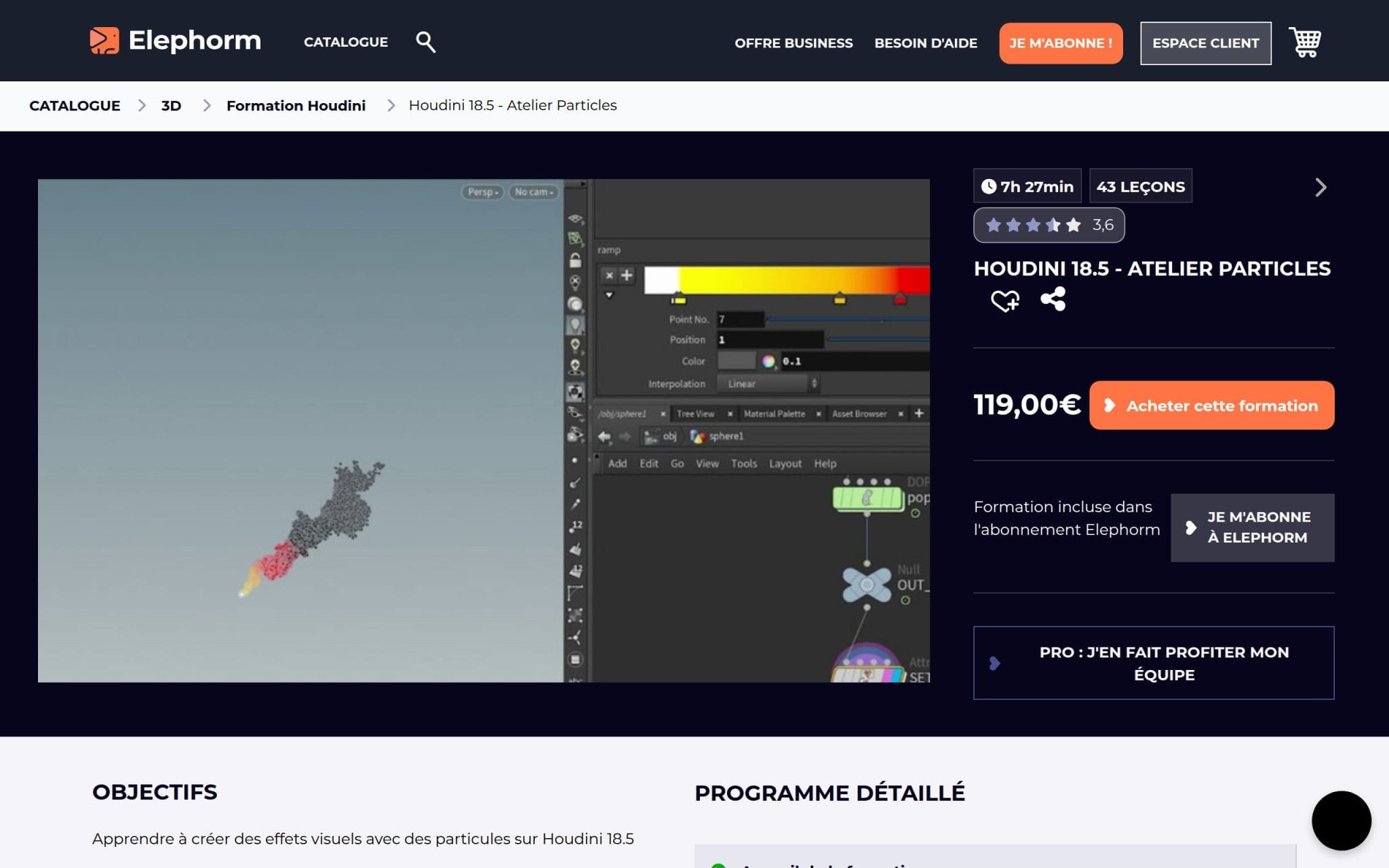Open the Help menu in network editor
The height and width of the screenshot is (868, 1389).
825,464
